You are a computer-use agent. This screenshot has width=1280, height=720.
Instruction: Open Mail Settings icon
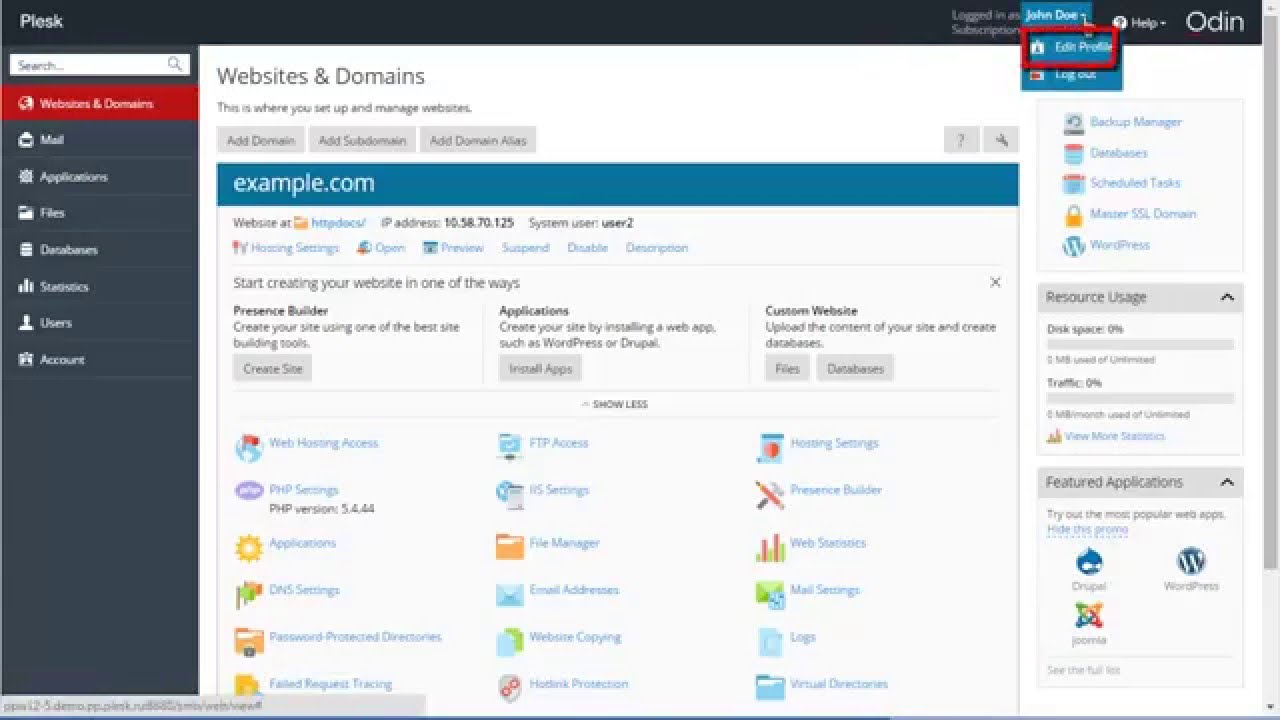(x=770, y=594)
